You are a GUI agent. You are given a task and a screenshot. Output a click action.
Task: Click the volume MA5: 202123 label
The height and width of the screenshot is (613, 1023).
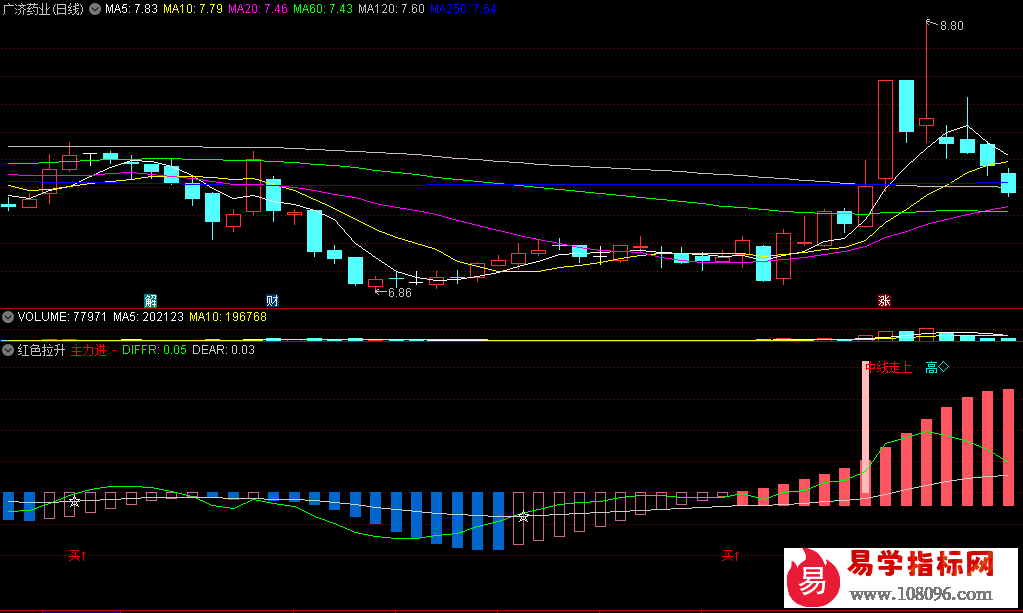(148, 317)
